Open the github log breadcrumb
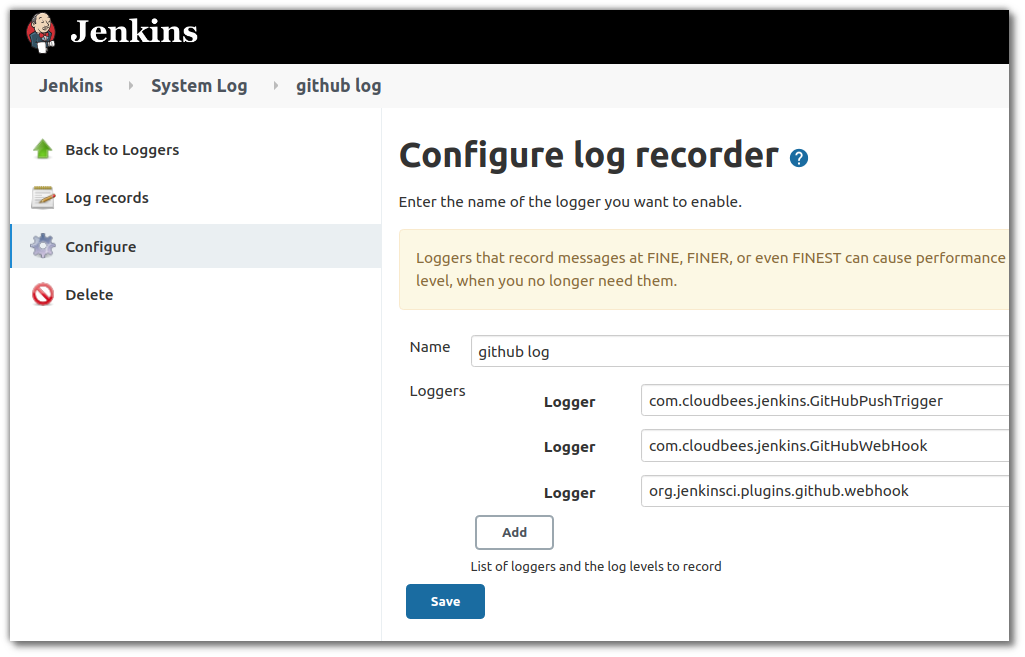The image size is (1025, 657). pos(338,86)
